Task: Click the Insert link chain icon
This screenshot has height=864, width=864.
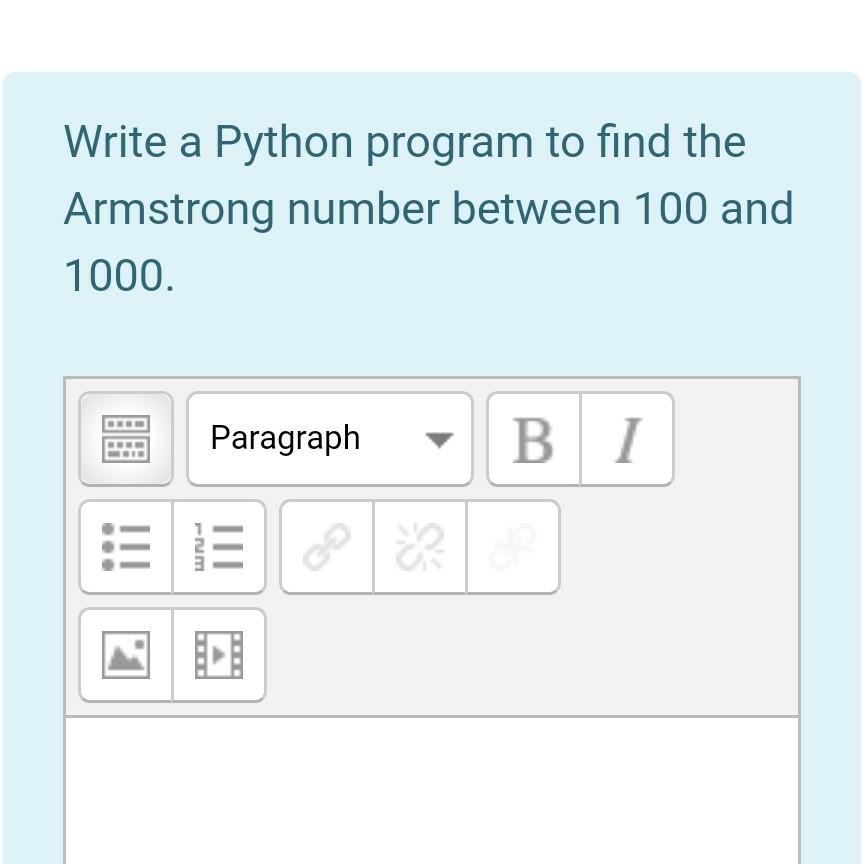Action: (x=326, y=547)
